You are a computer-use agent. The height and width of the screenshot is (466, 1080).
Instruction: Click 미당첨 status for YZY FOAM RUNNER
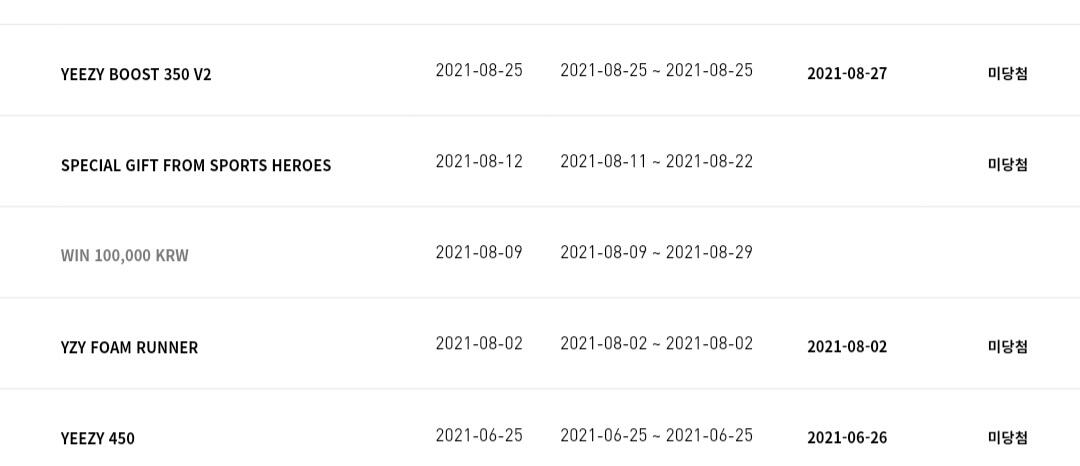point(1008,347)
